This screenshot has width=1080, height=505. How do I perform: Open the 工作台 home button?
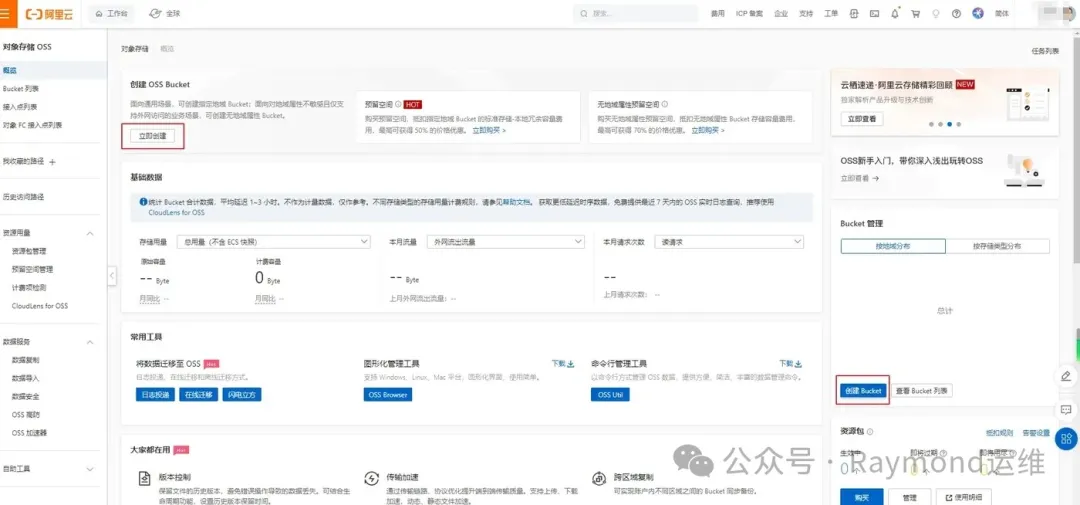pyautogui.click(x=112, y=14)
